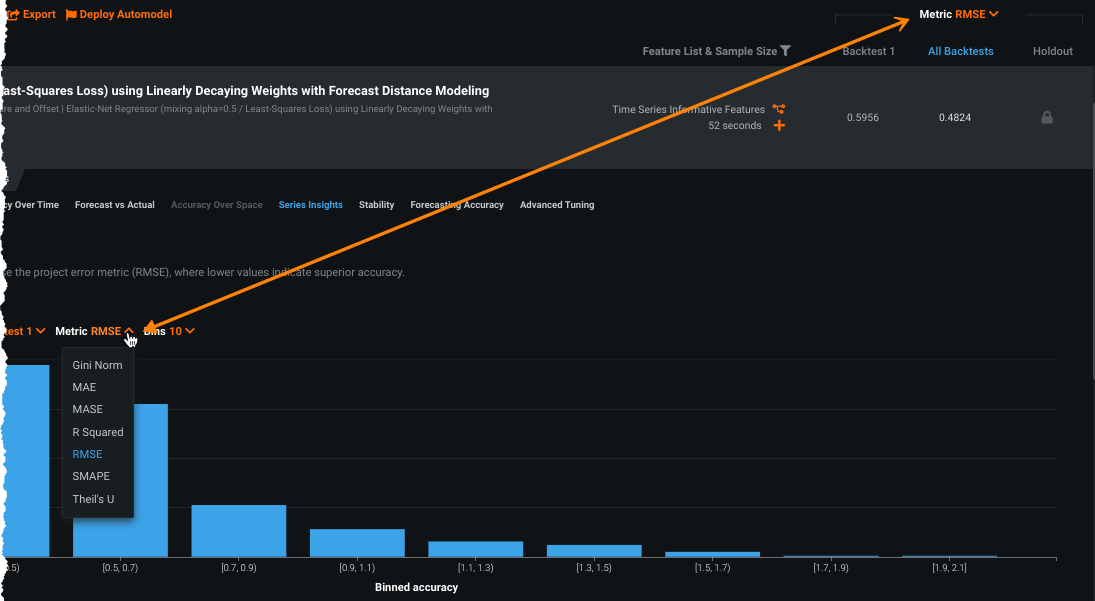Image resolution: width=1095 pixels, height=601 pixels.
Task: Choose Theil's U metric
Action: pyautogui.click(x=93, y=498)
